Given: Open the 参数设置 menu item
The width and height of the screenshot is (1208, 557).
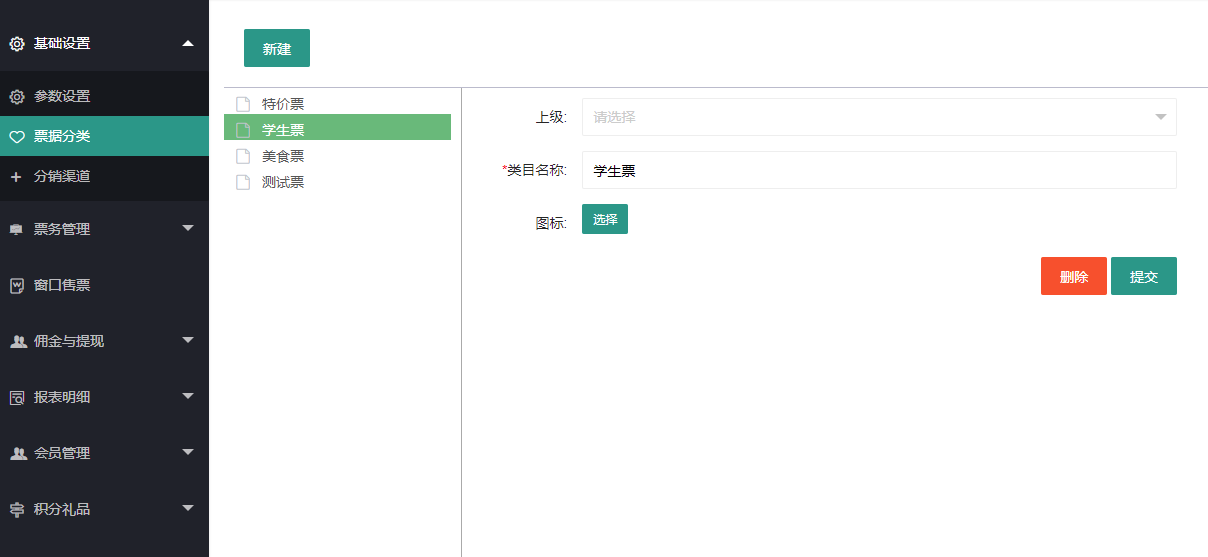Looking at the screenshot, I should (x=62, y=97).
